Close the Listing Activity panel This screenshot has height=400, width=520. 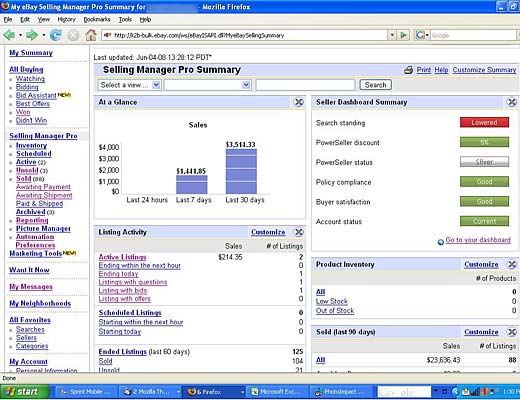tap(299, 232)
